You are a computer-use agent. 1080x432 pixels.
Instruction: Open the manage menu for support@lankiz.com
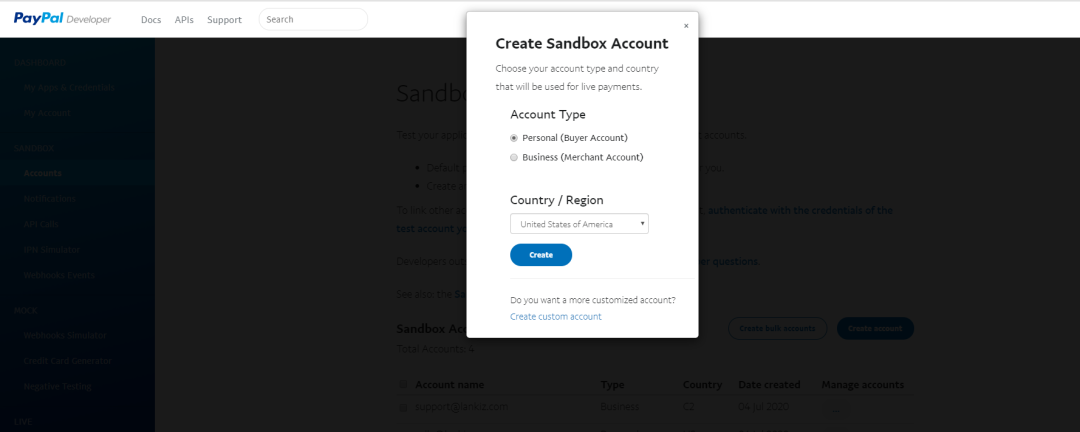(837, 408)
